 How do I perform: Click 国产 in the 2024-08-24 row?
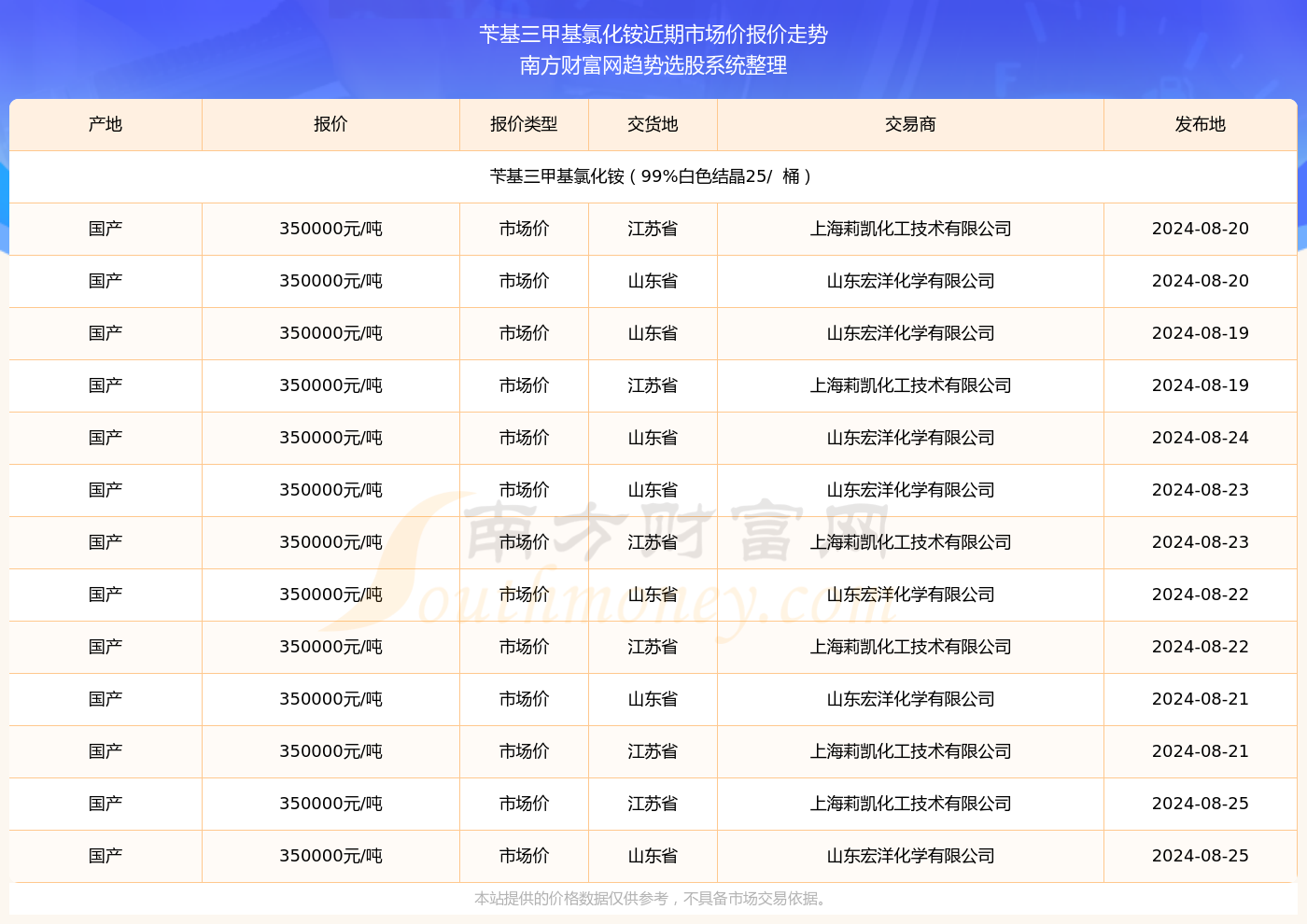pos(105,438)
